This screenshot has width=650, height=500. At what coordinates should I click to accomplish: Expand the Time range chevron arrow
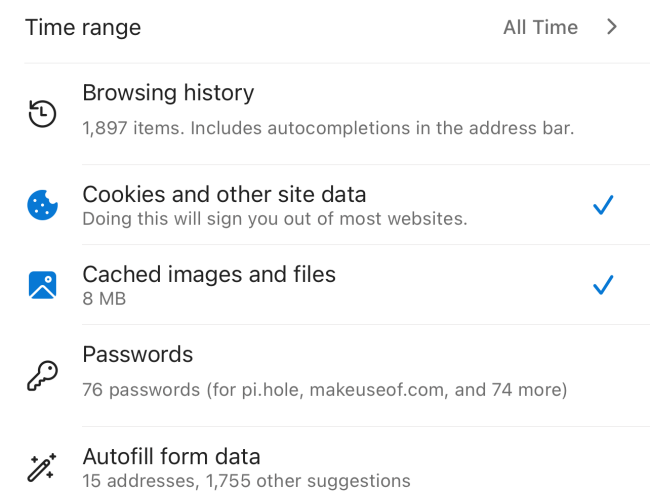point(612,27)
